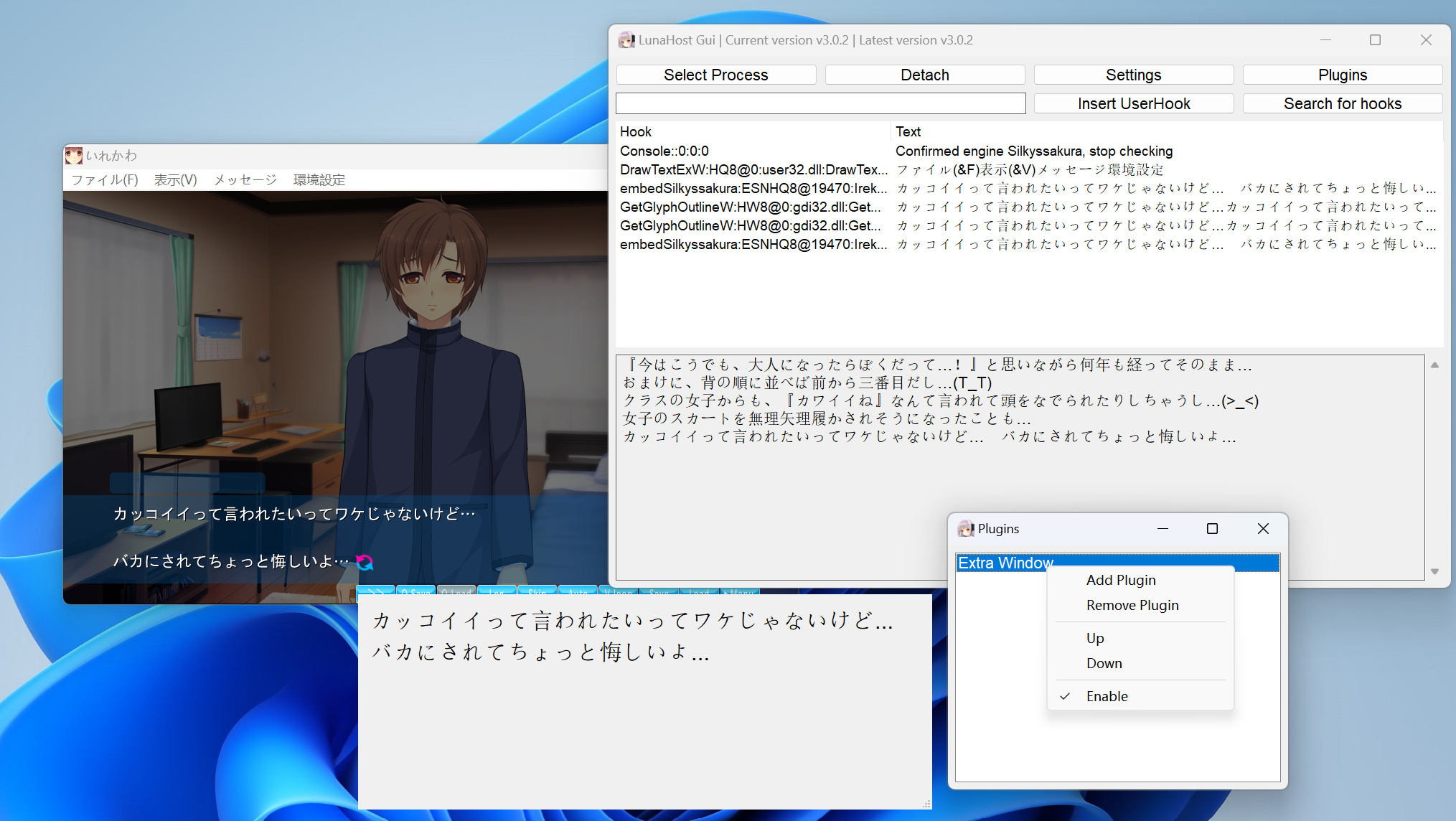The image size is (1456, 821).
Task: Click Search for hooks
Action: coord(1342,103)
